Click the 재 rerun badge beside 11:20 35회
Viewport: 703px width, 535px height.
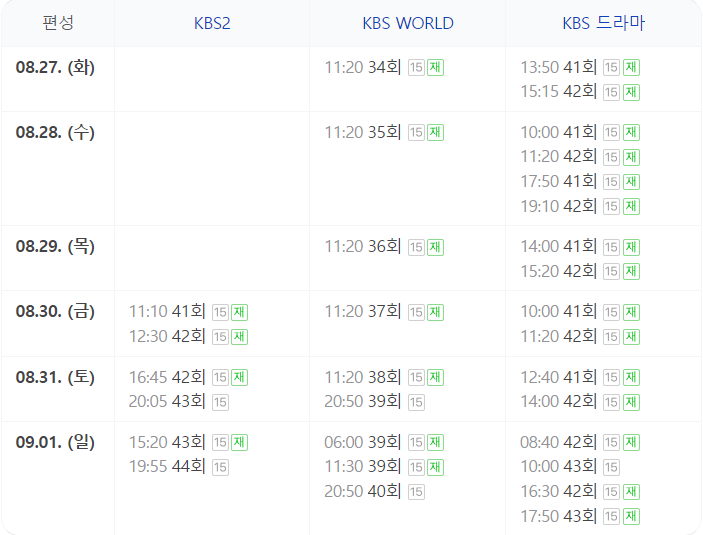435,133
